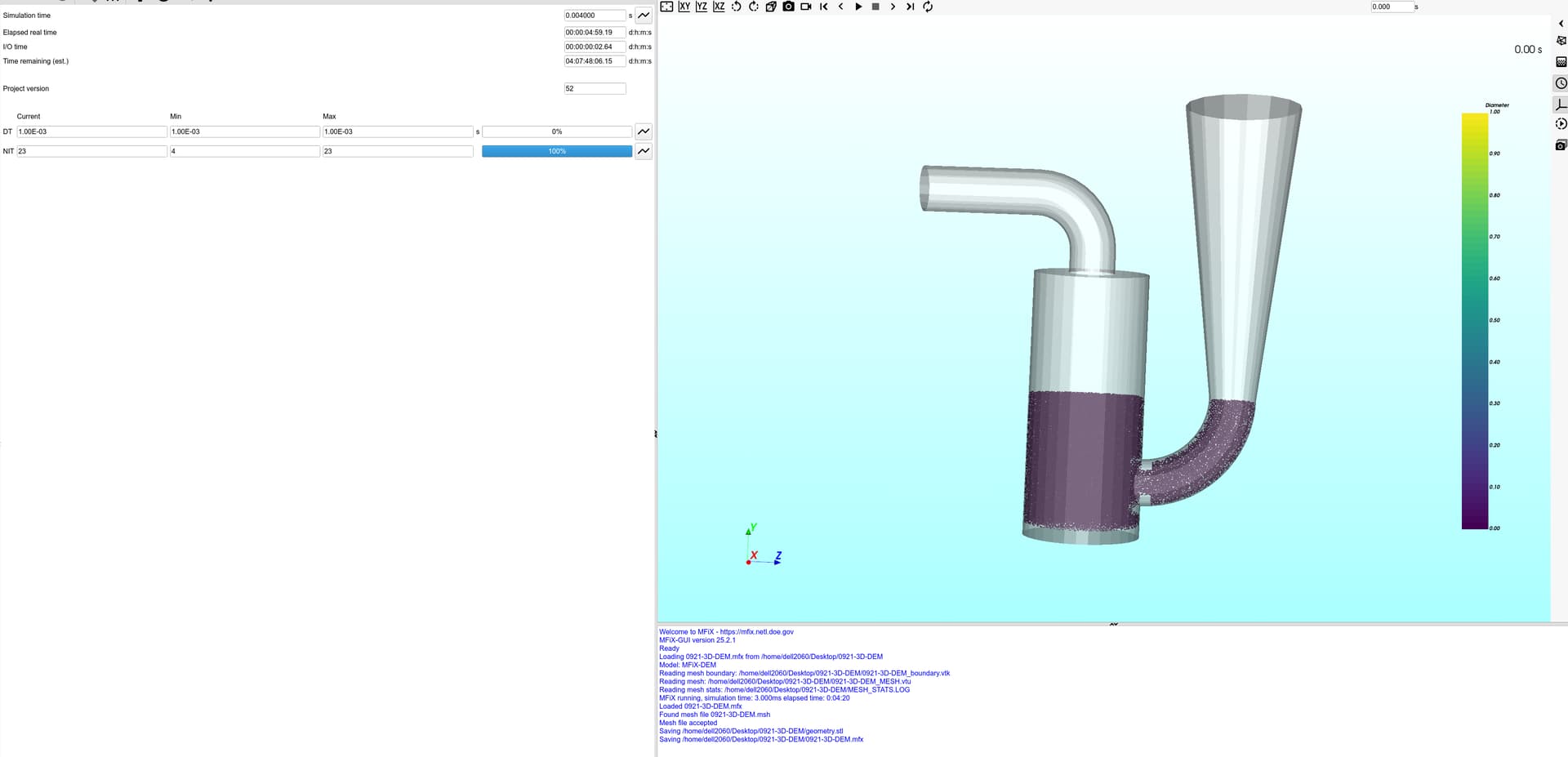This screenshot has height=757, width=1568.
Task: Toggle the axes display button
Action: (1561, 105)
